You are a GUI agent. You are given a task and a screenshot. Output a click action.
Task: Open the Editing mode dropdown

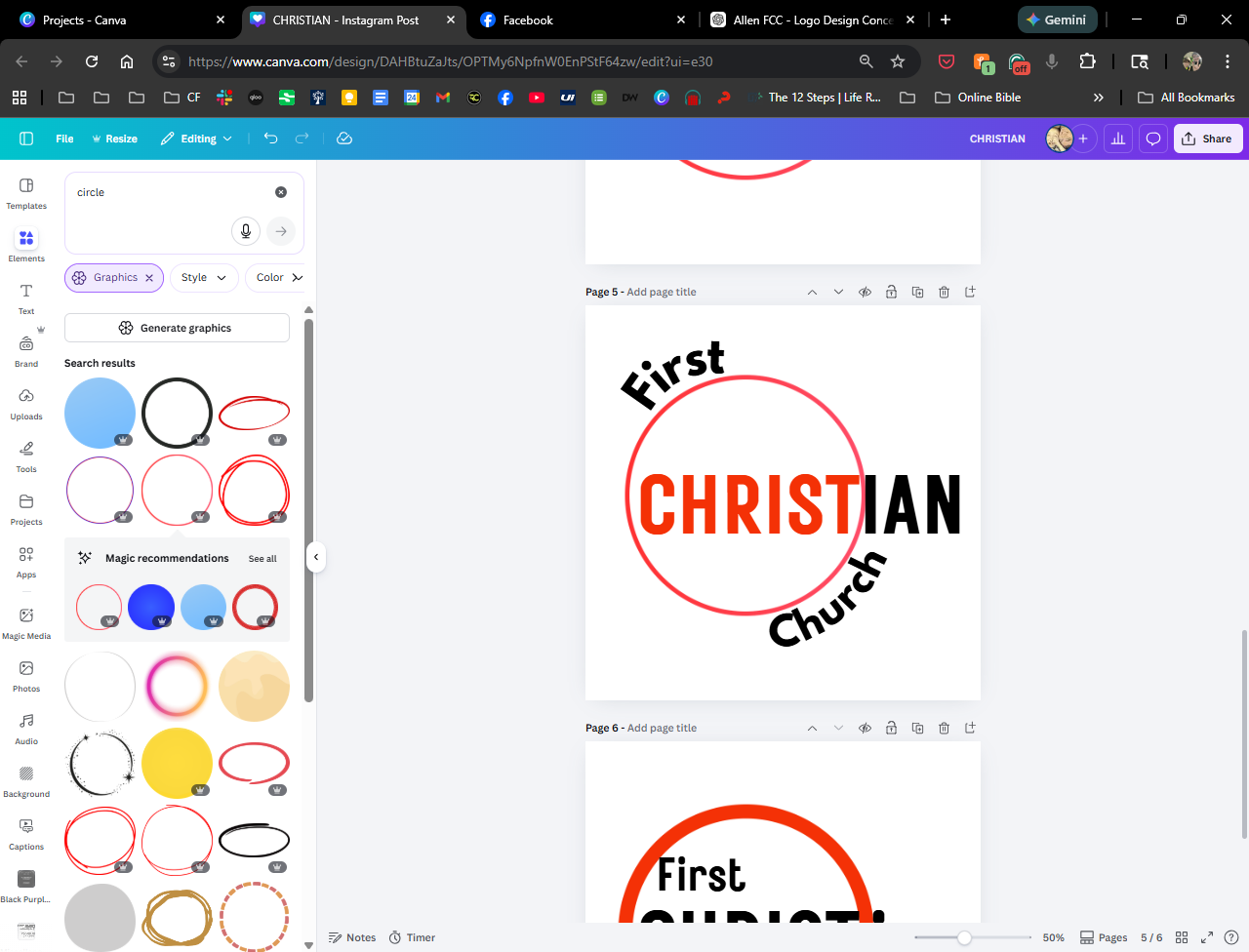point(197,139)
